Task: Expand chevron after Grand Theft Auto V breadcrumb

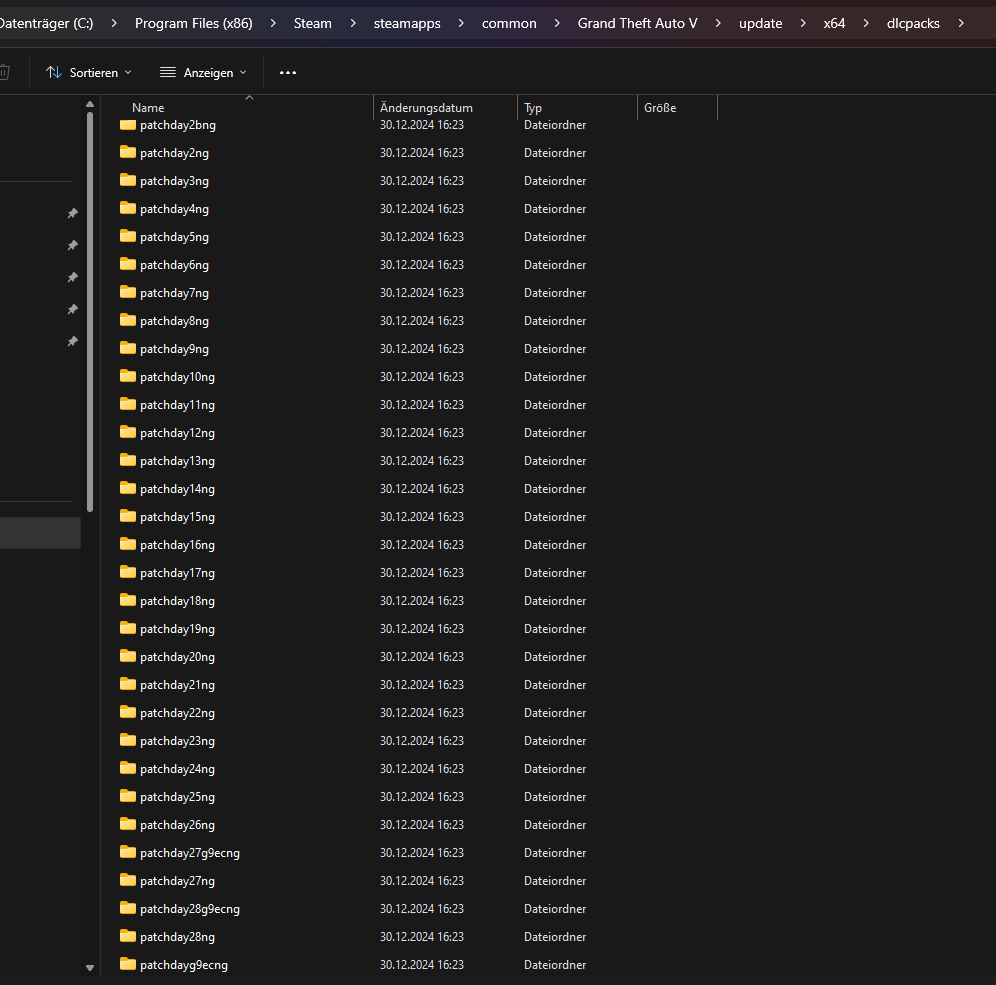Action: pos(718,23)
